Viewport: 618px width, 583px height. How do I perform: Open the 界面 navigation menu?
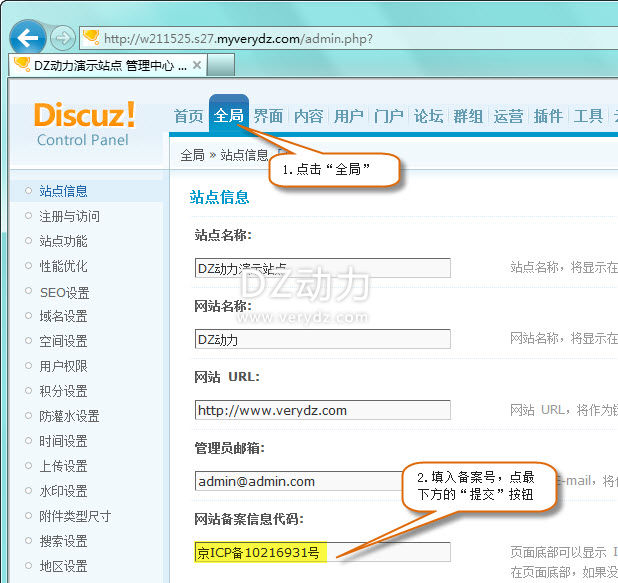(x=268, y=116)
